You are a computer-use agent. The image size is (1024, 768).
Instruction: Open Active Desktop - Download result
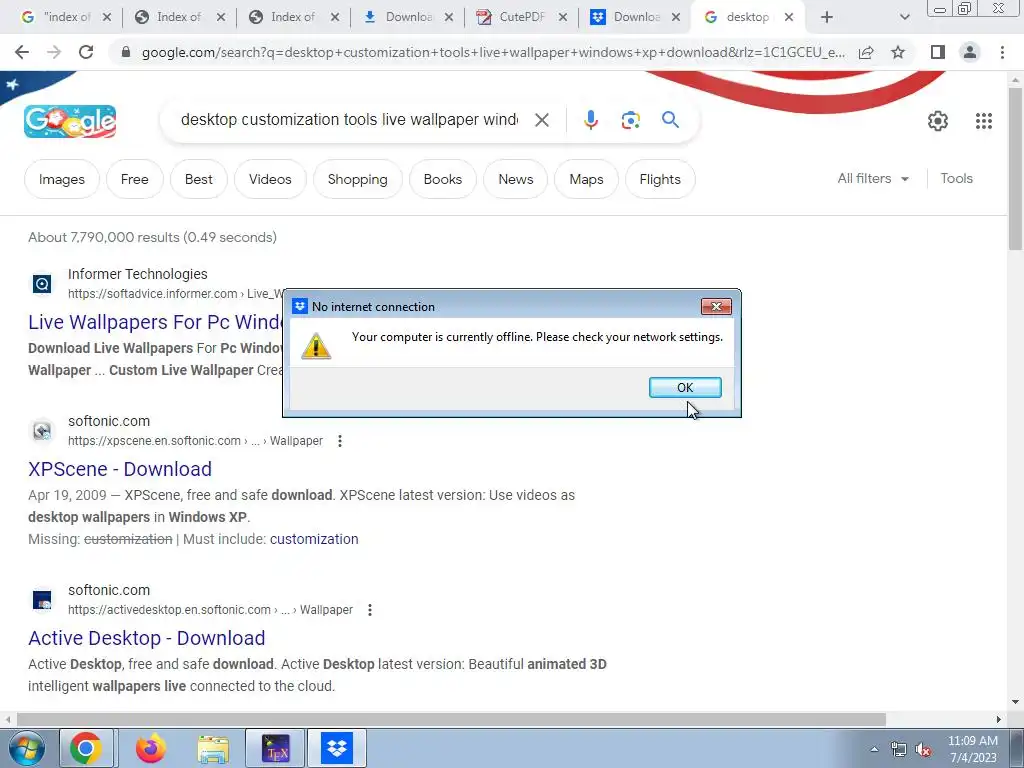pyautogui.click(x=147, y=638)
